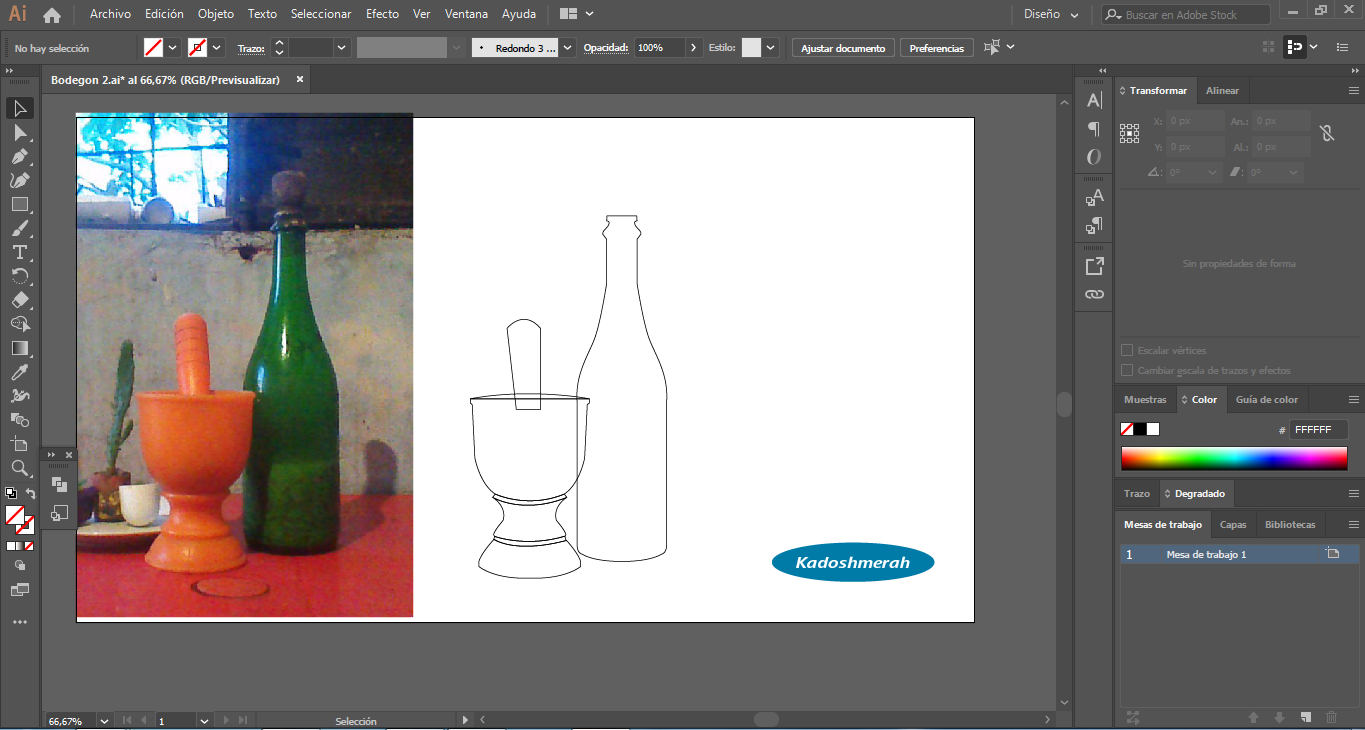The width and height of the screenshot is (1365, 730).
Task: Open the stroke weight dropdown
Action: point(342,47)
